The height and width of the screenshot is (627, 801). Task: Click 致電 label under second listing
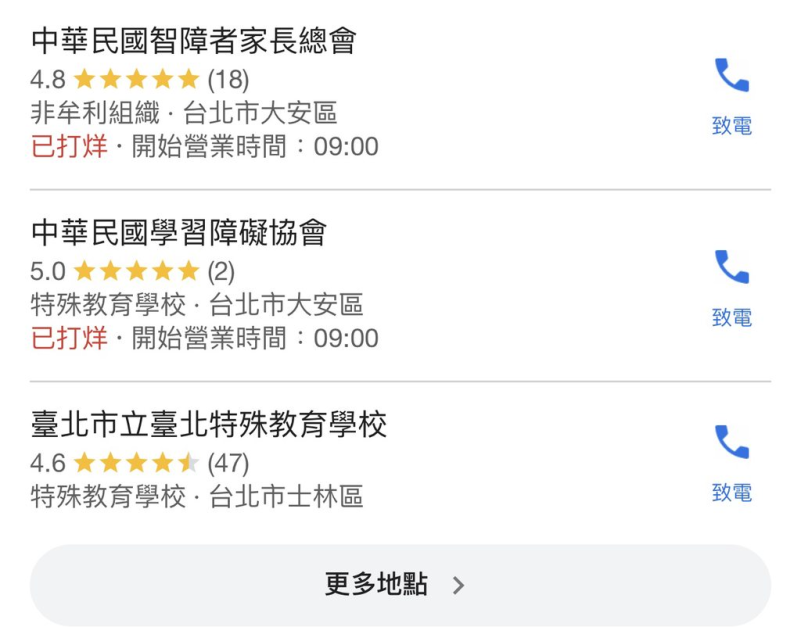point(731,318)
